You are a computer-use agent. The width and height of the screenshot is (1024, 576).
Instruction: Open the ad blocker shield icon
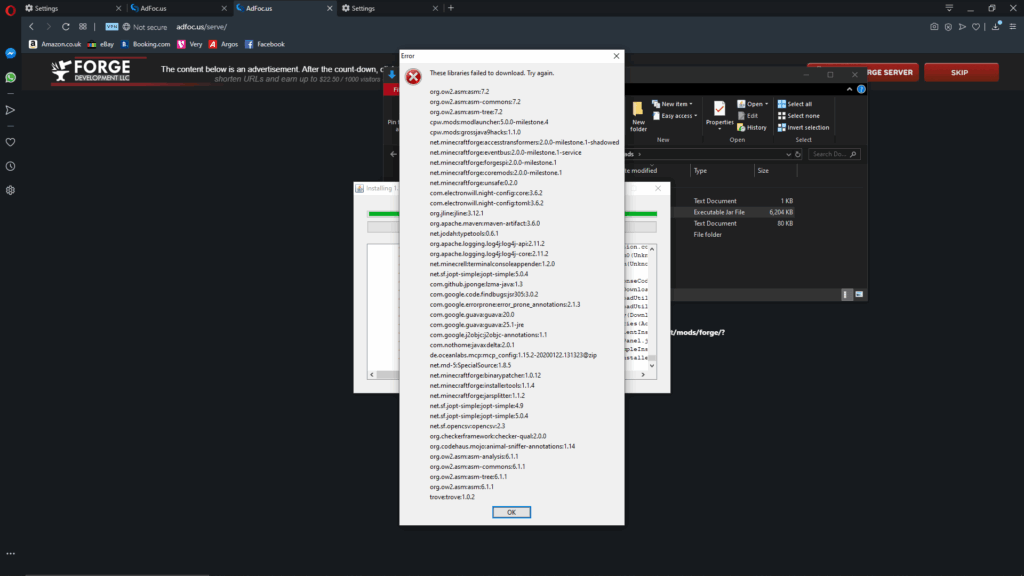948,27
